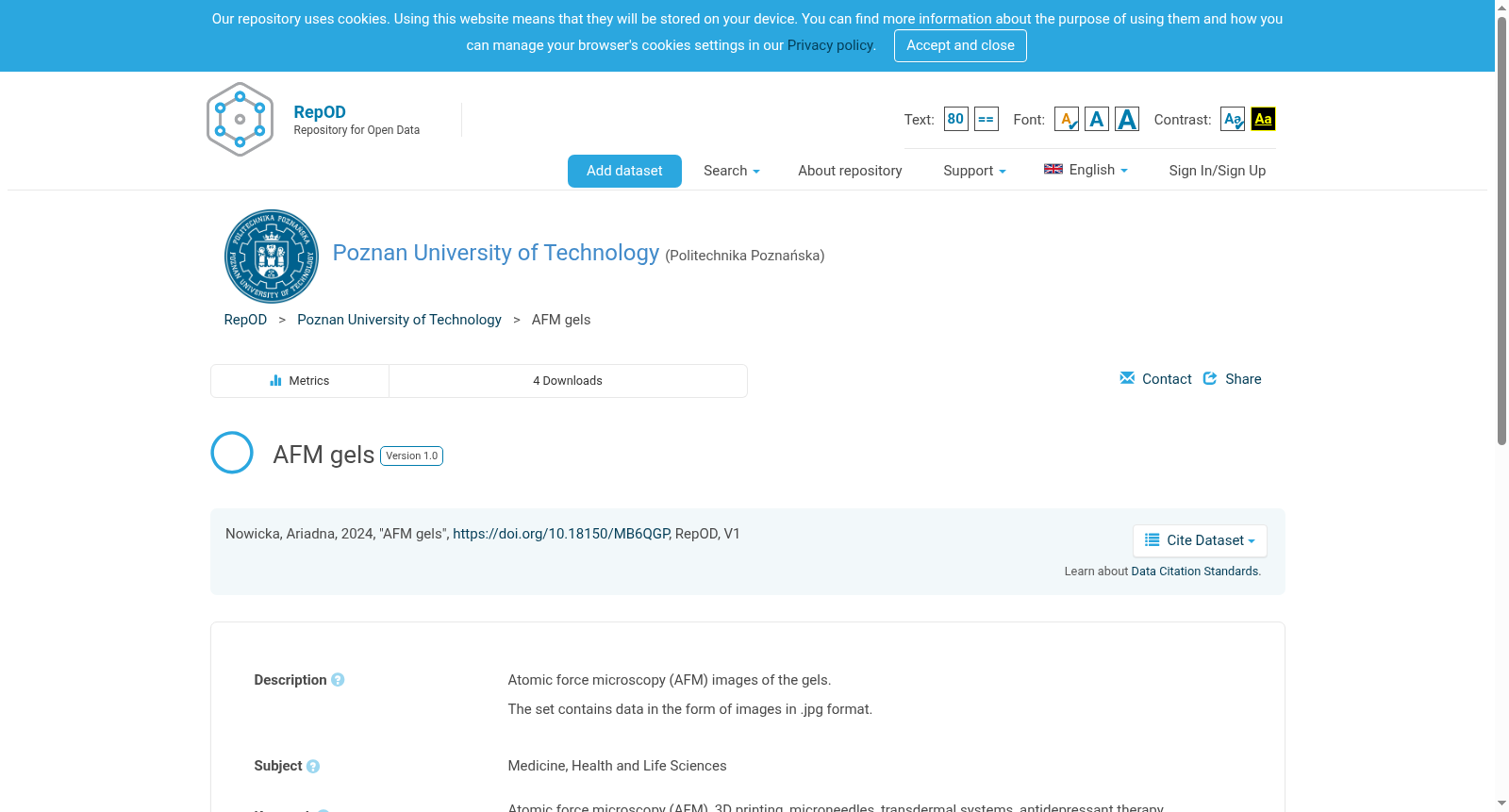Set text spacing to 80 icon
The width and height of the screenshot is (1509, 812).
tap(955, 119)
